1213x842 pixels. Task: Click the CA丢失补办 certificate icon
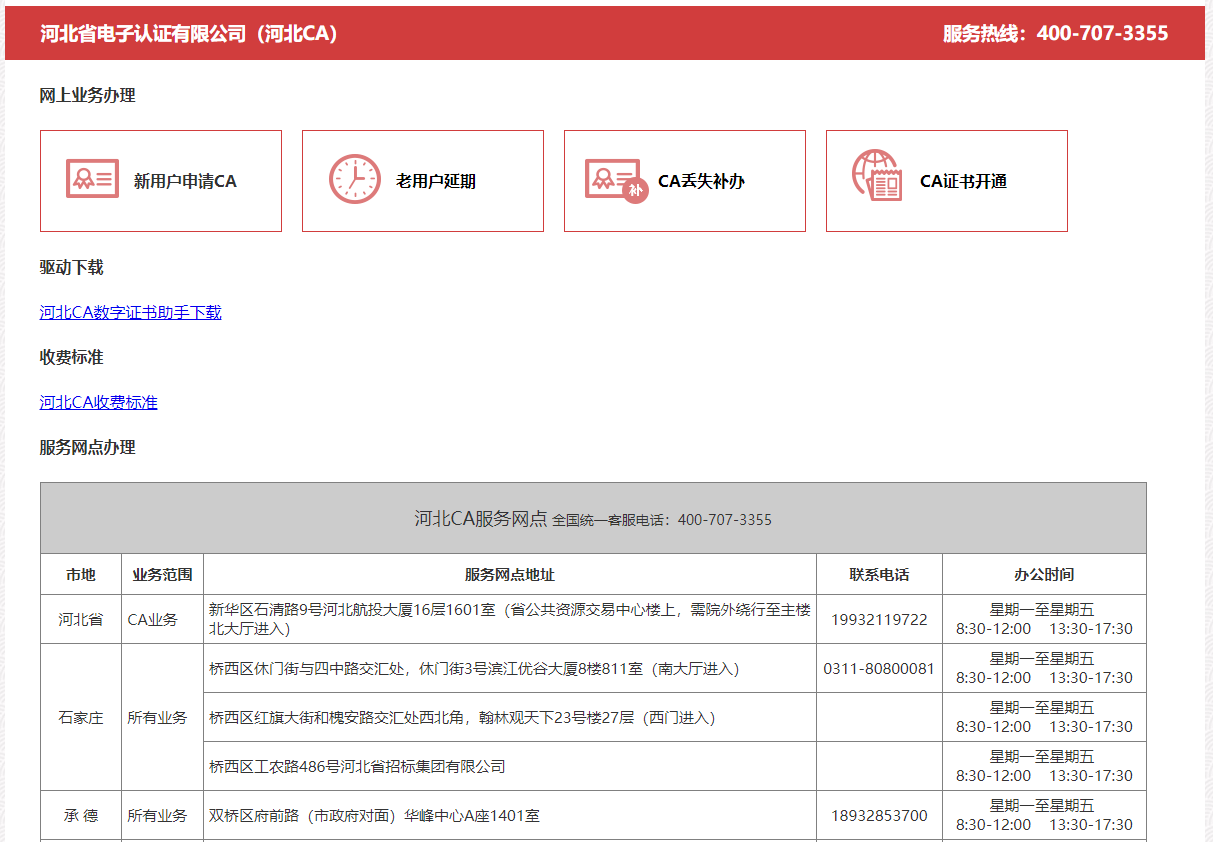click(x=615, y=180)
